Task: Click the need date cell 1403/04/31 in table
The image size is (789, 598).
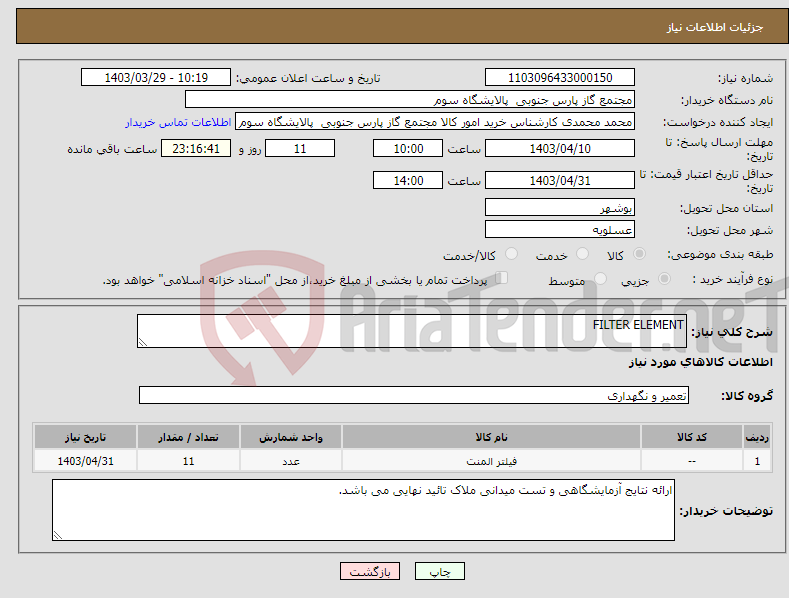Action: coord(86,461)
